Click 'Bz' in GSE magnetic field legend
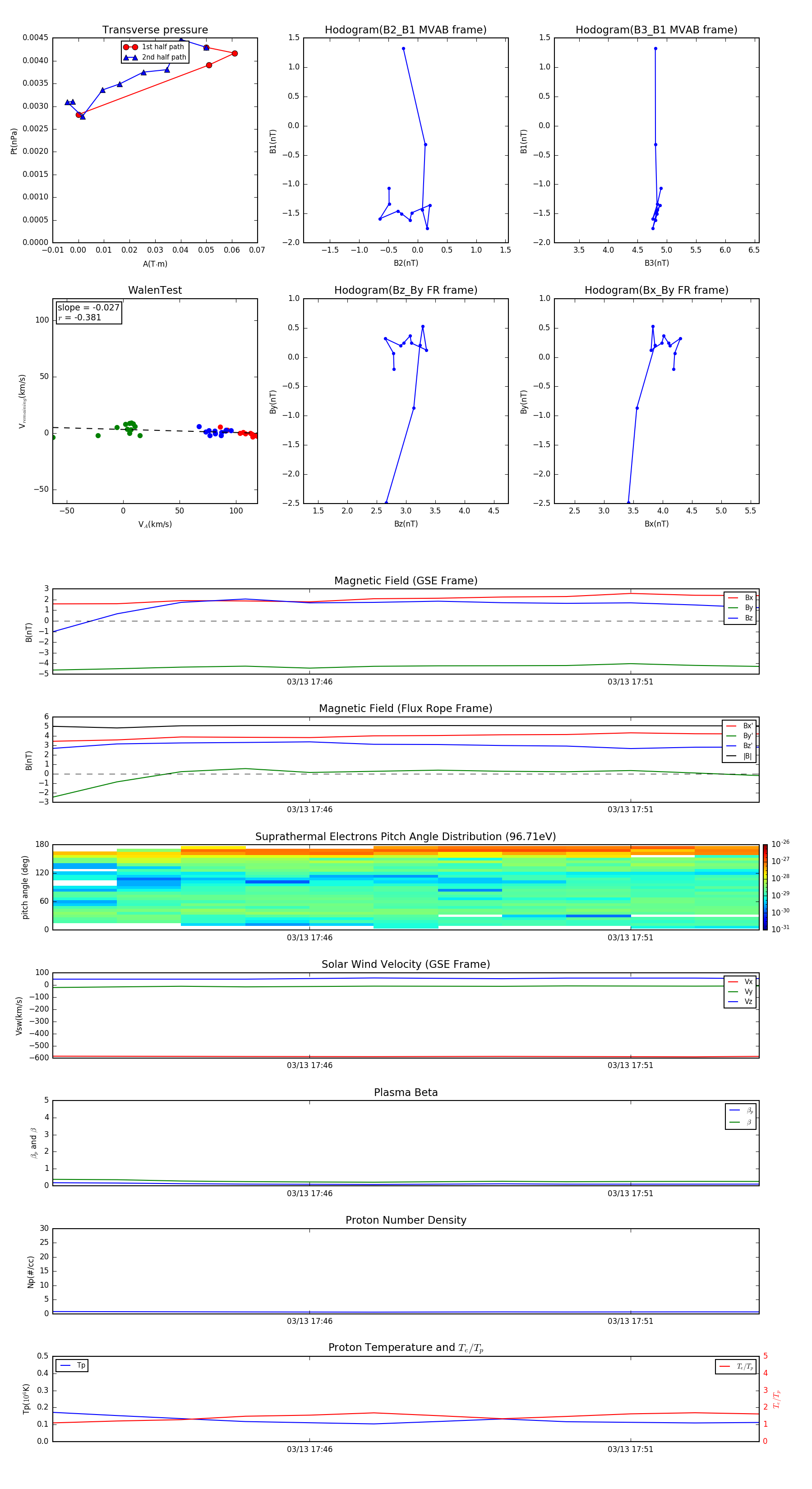 [740, 618]
